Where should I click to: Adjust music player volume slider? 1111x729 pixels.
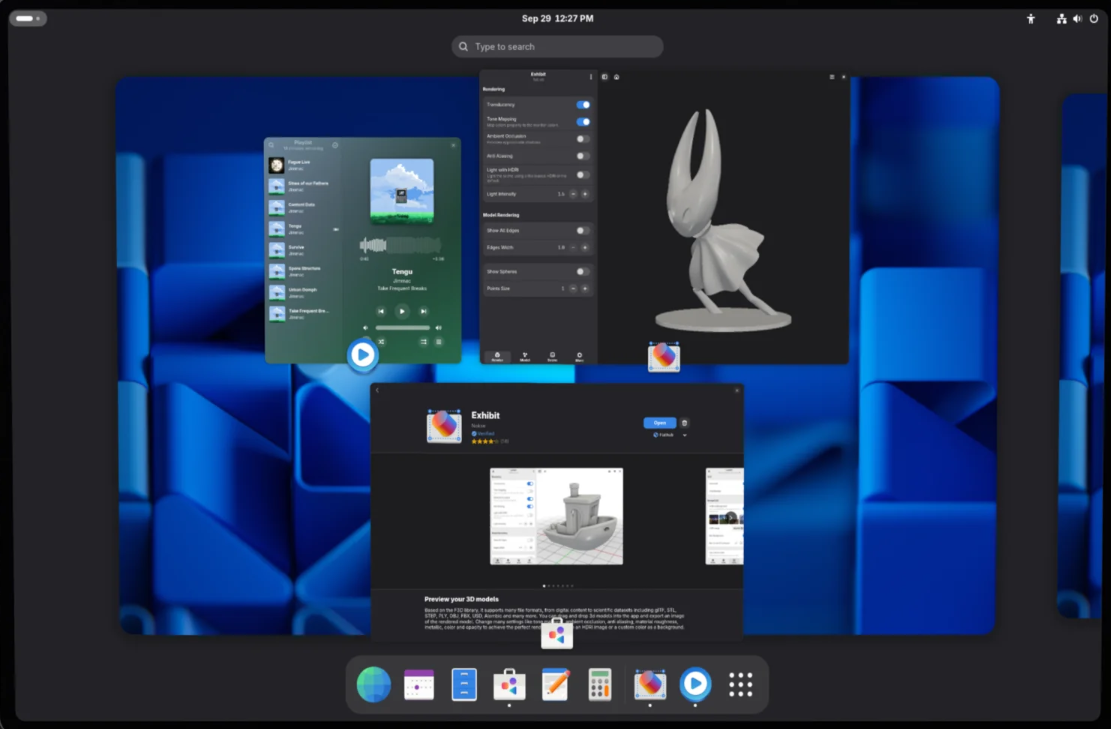[402, 328]
